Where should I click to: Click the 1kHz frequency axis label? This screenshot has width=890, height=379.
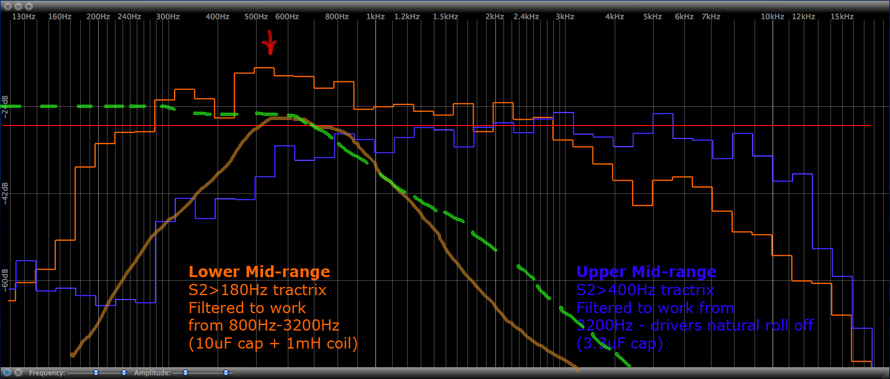(x=375, y=16)
